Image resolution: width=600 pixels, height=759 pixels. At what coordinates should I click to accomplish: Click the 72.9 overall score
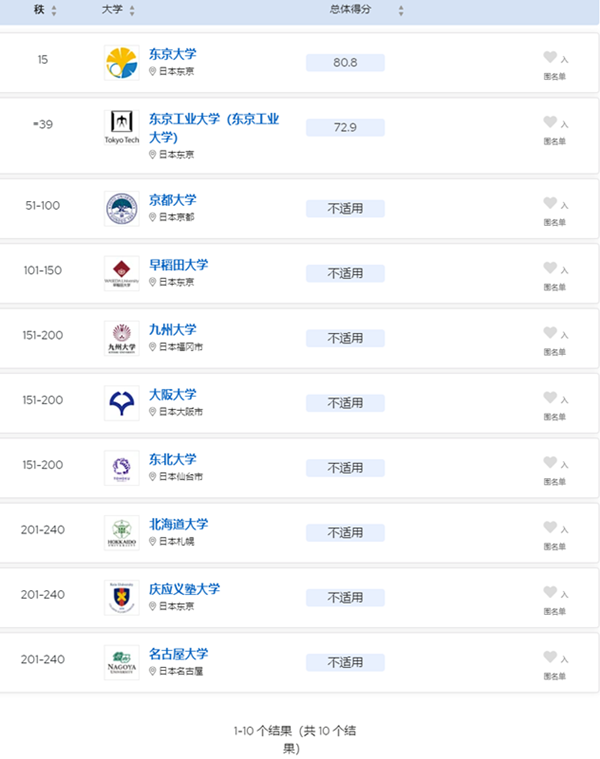[x=345, y=127]
